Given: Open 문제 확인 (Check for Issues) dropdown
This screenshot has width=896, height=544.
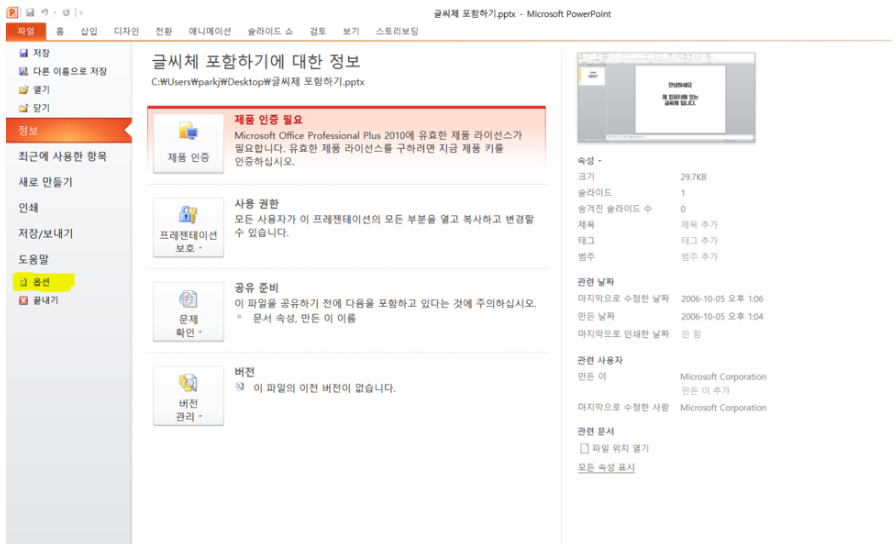Looking at the screenshot, I should (x=188, y=311).
